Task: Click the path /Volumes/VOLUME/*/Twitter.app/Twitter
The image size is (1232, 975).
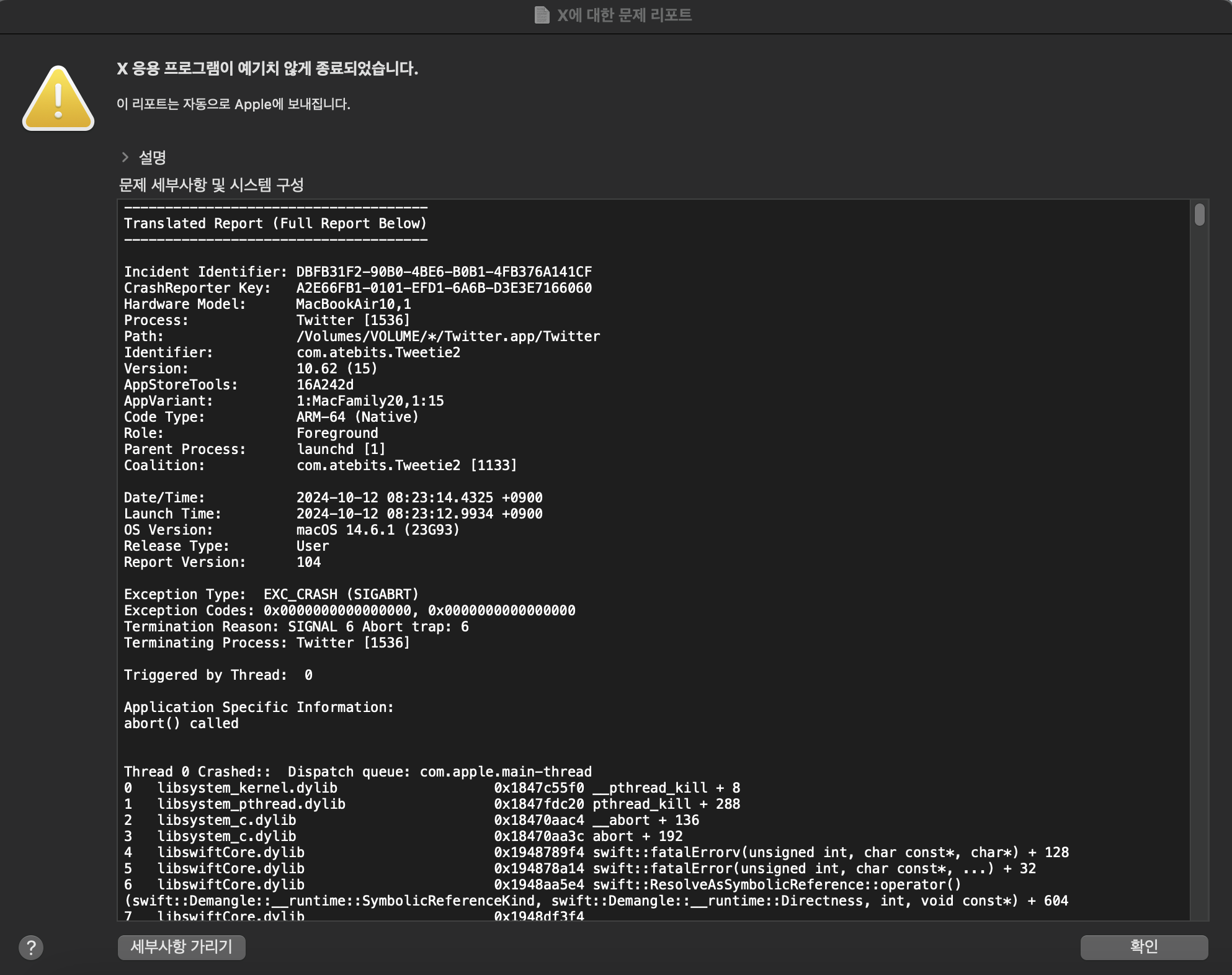Action: coord(448,336)
